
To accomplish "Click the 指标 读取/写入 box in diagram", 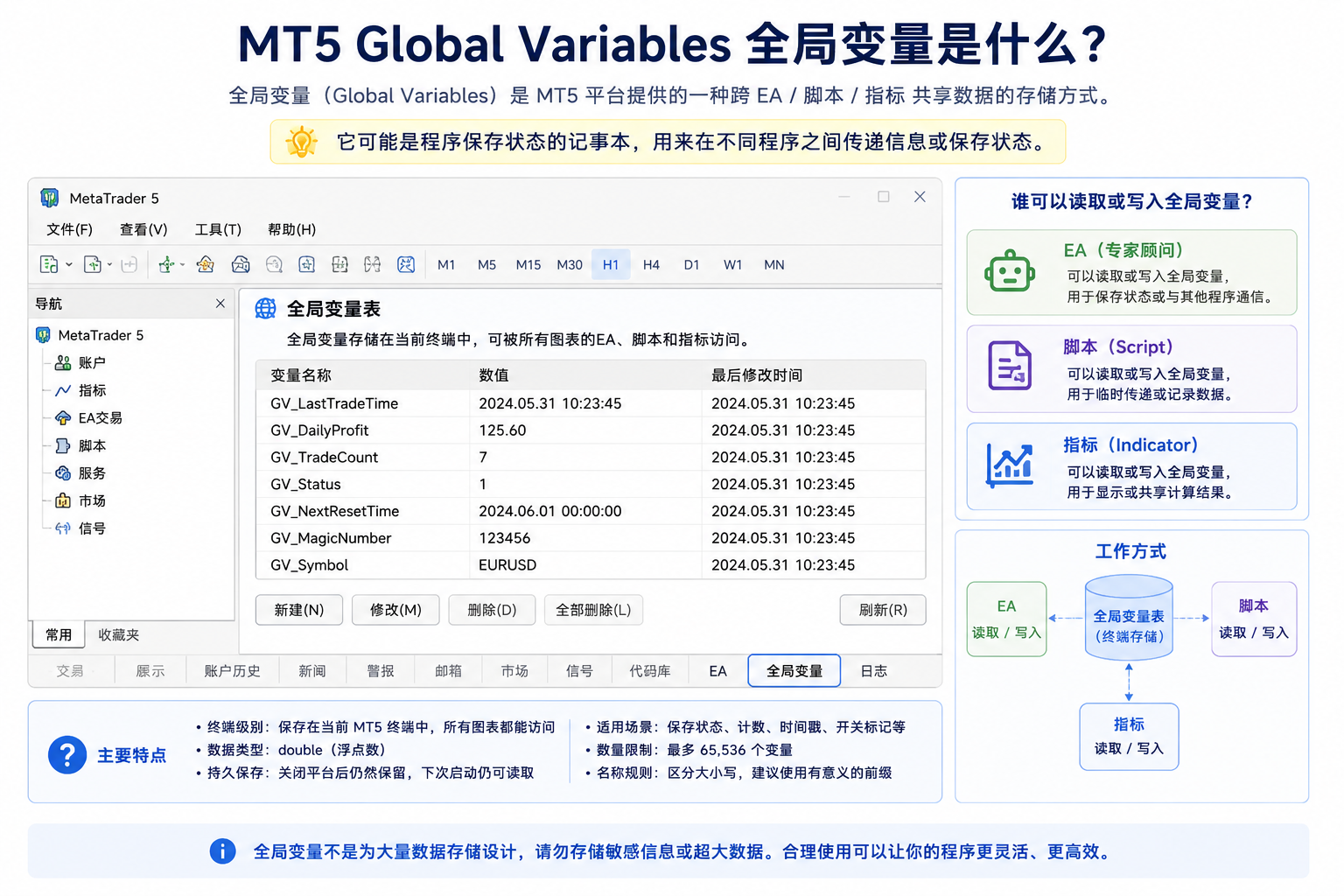I will [x=1129, y=737].
